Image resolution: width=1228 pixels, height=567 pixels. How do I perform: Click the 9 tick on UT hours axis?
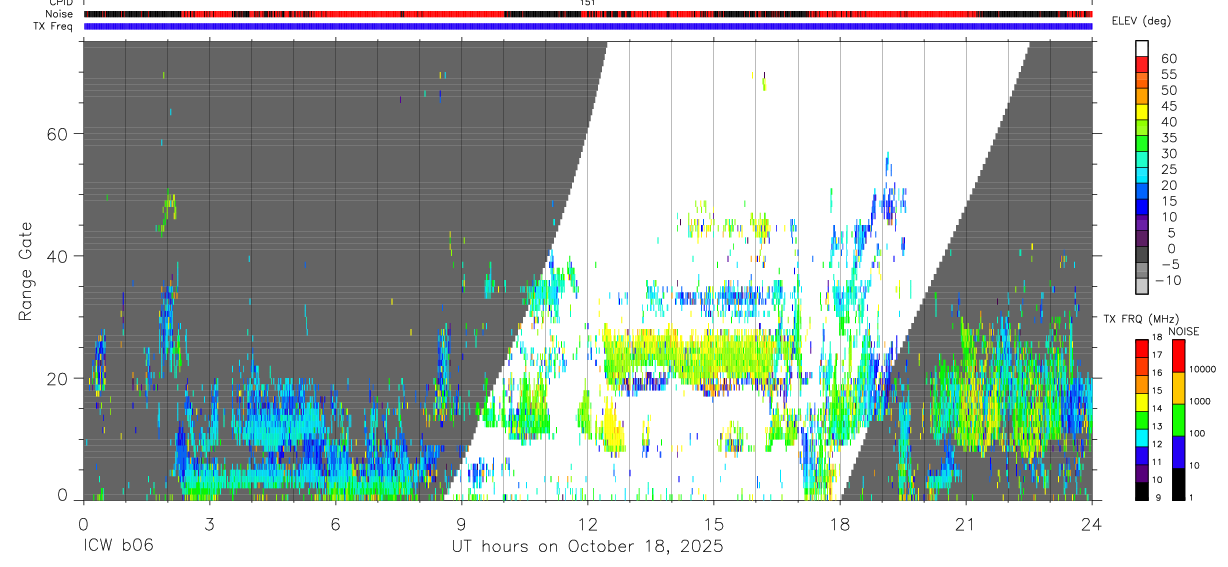(x=462, y=524)
